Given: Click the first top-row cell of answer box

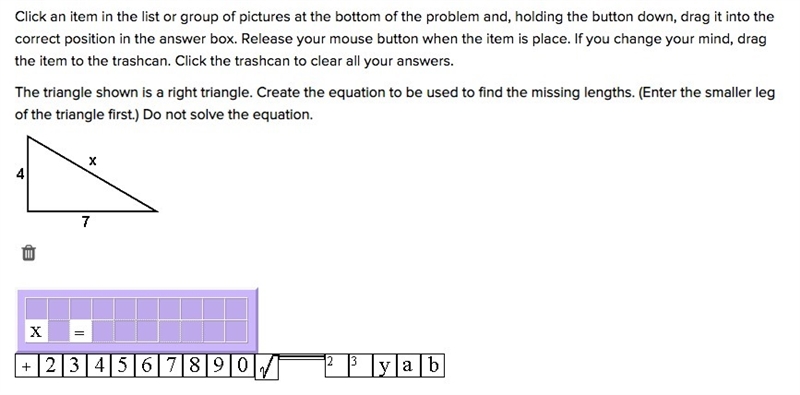Looking at the screenshot, I should (36, 309).
